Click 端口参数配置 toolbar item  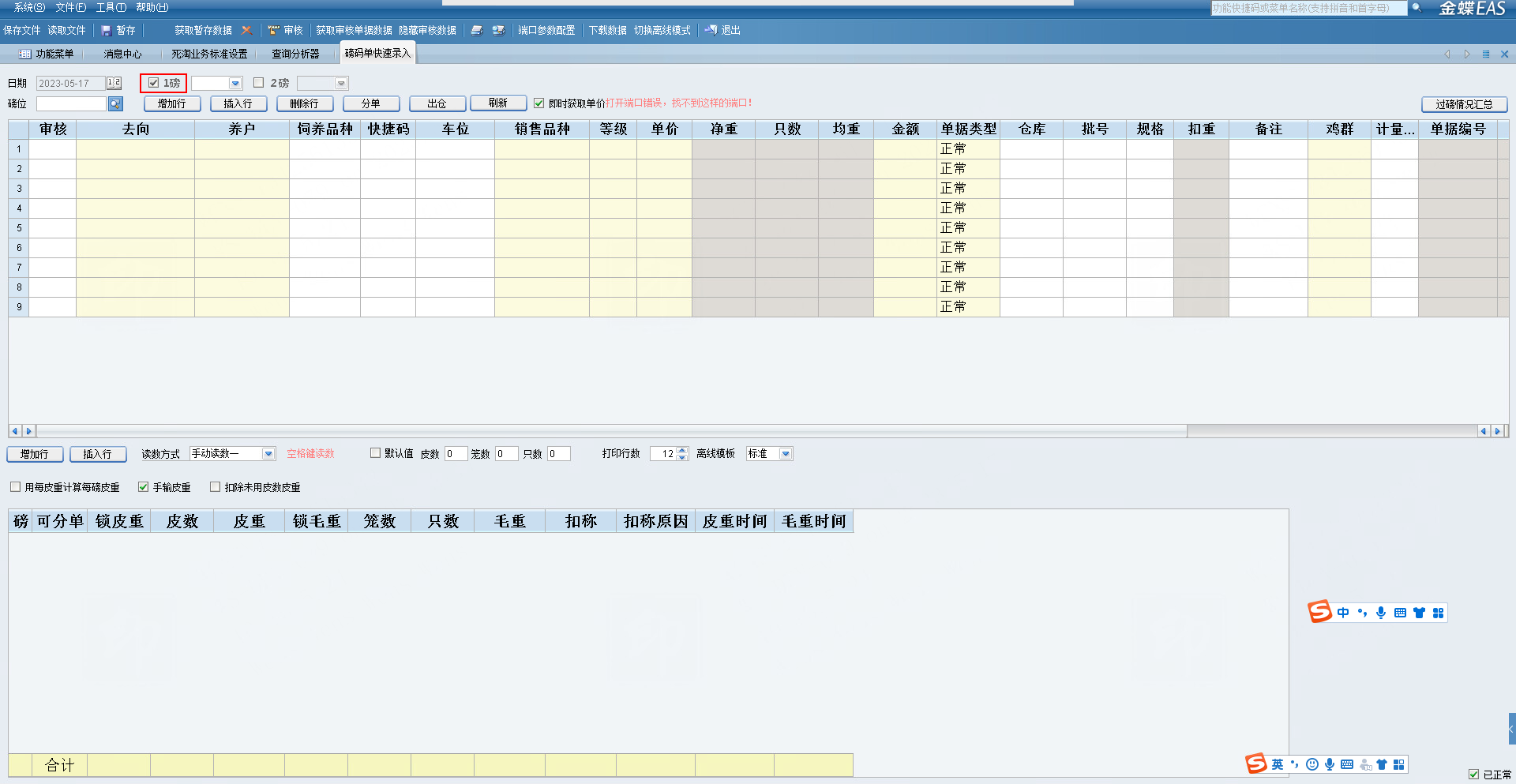point(546,31)
